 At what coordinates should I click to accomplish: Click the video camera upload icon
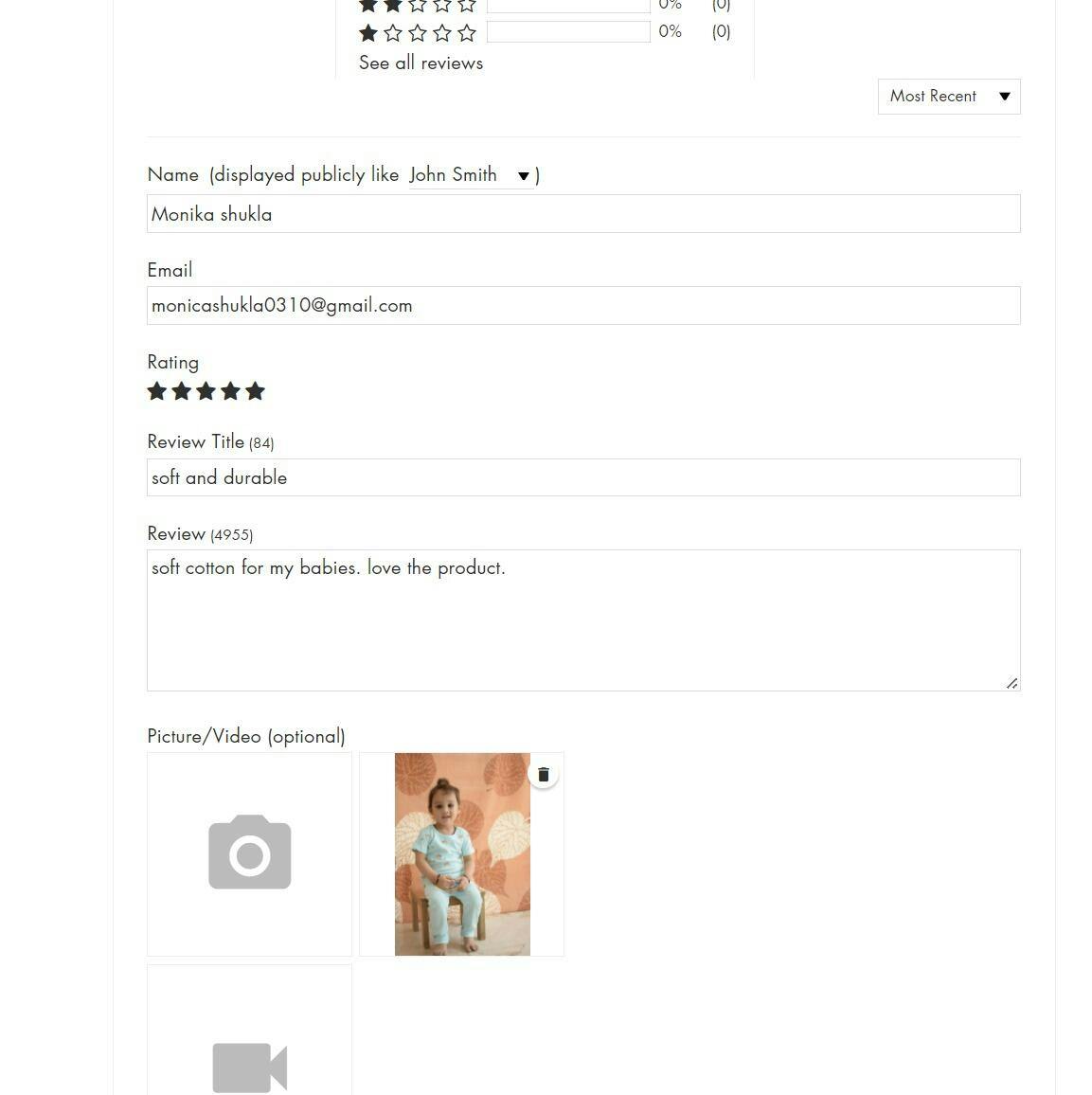point(249,1068)
